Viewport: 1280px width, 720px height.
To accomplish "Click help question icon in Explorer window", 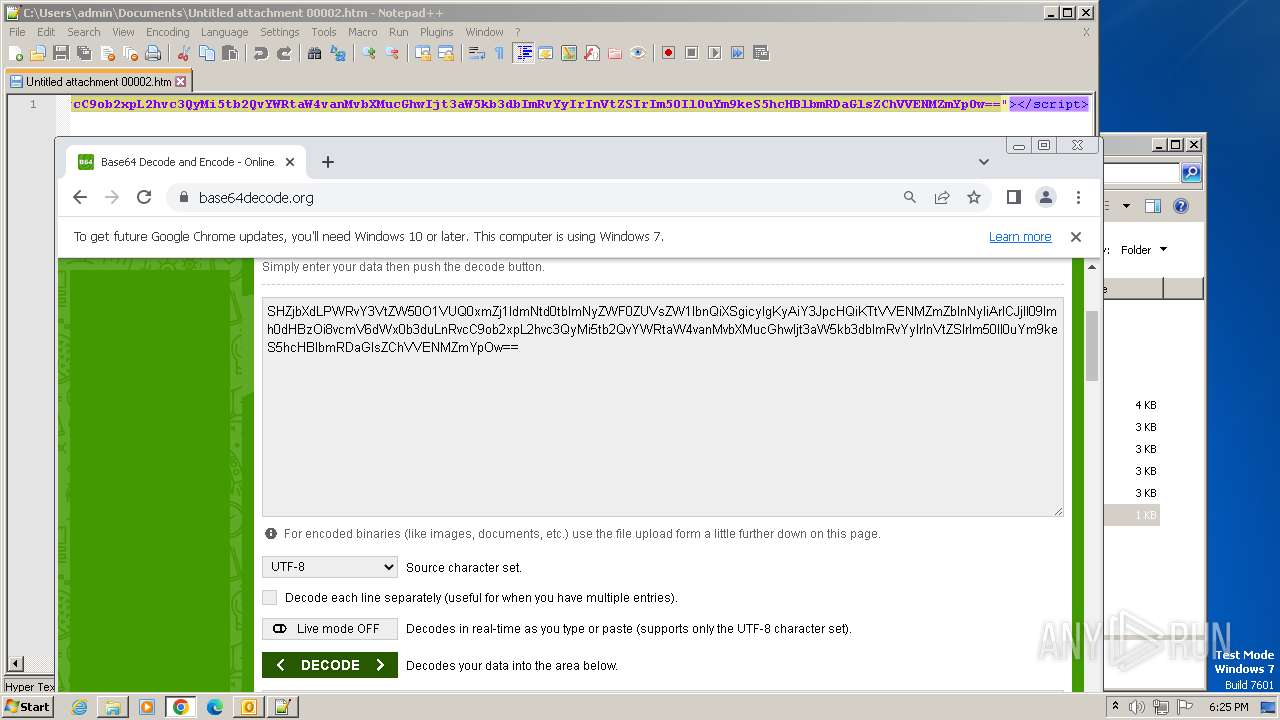I will click(1181, 206).
